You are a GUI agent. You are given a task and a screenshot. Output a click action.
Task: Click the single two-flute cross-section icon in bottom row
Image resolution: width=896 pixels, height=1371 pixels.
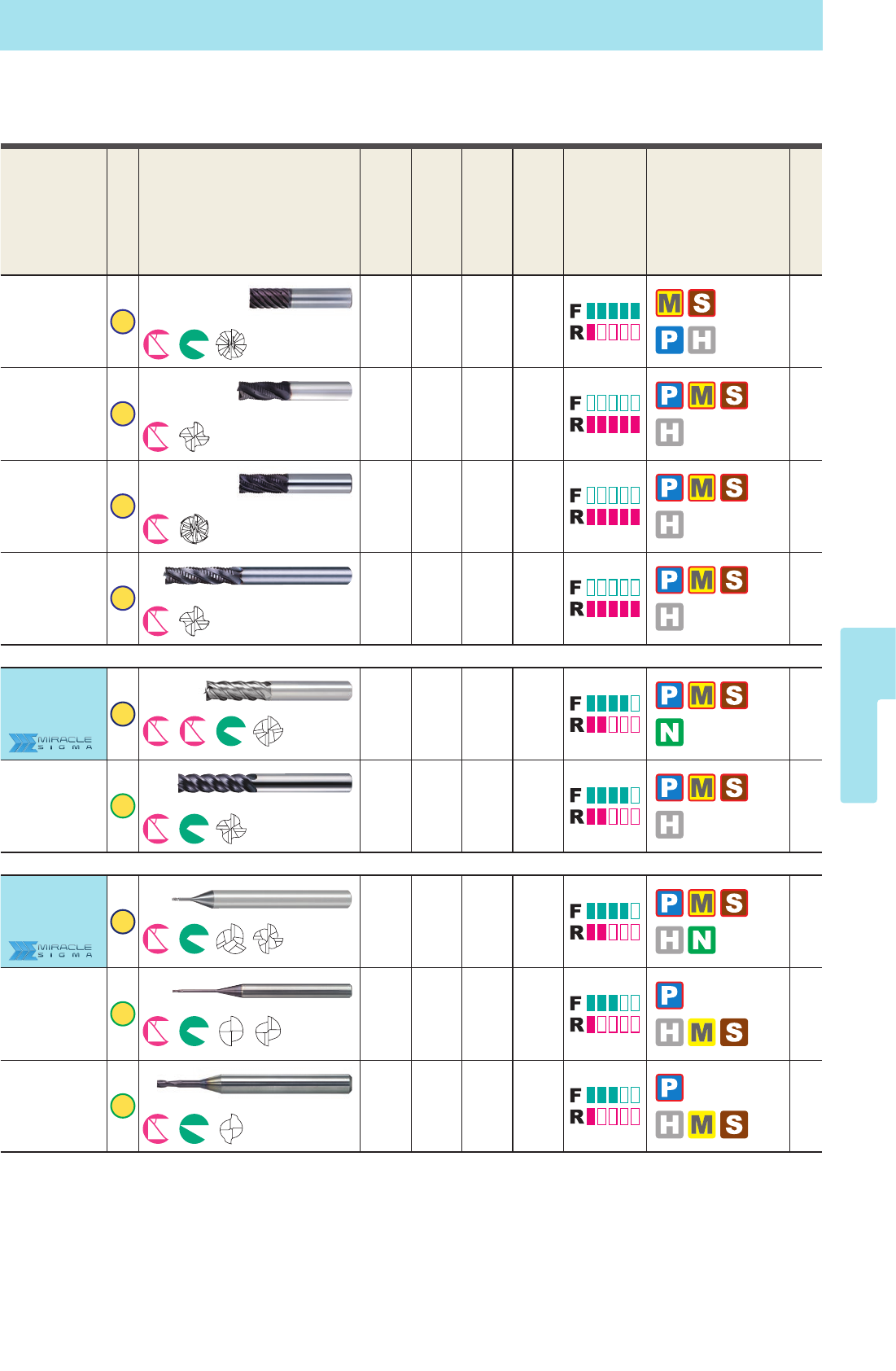pos(232,1128)
